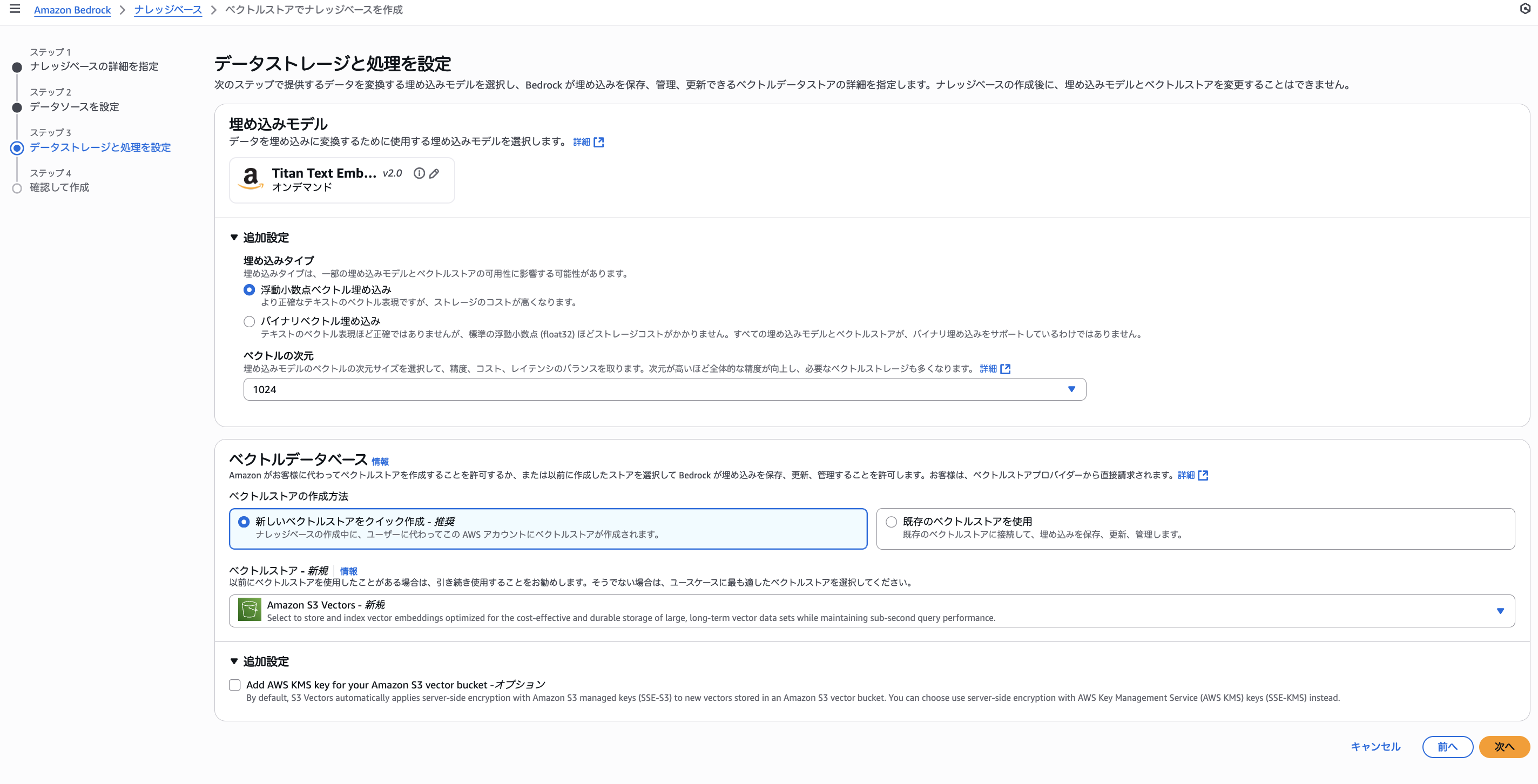Open the Amazon Q assistant icon top right

tap(1526, 9)
